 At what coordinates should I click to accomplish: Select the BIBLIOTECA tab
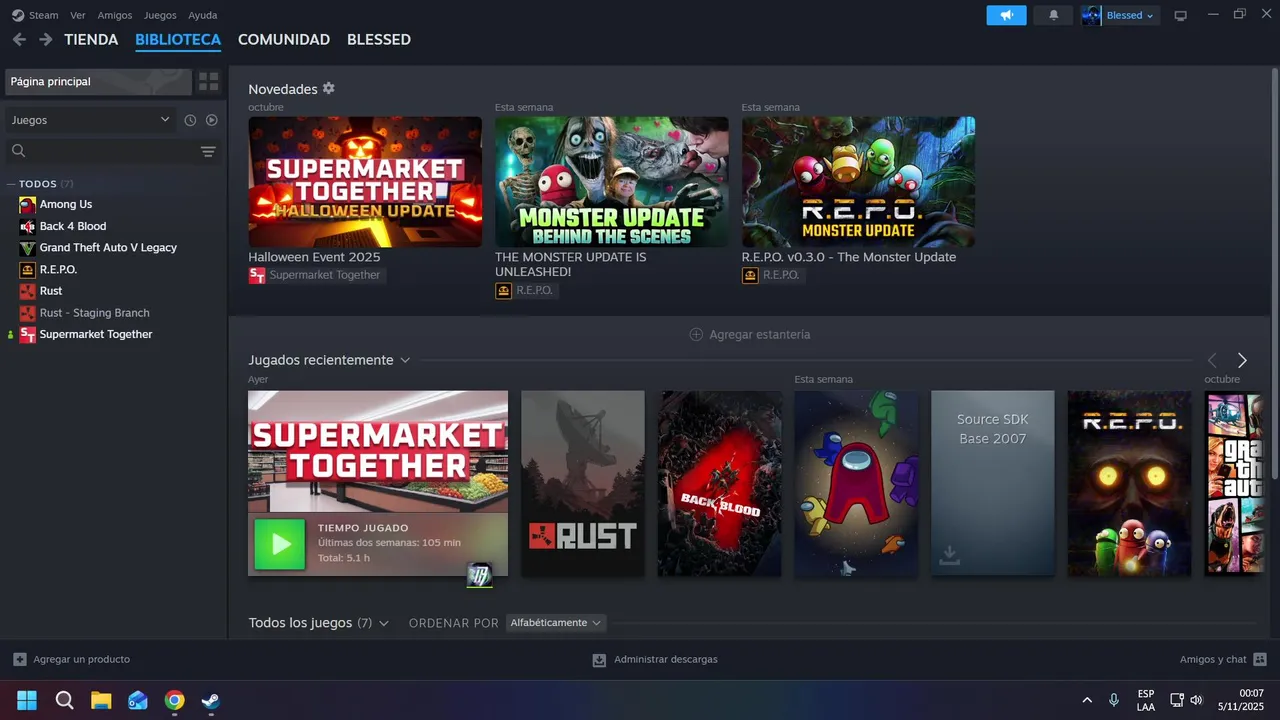pyautogui.click(x=178, y=40)
